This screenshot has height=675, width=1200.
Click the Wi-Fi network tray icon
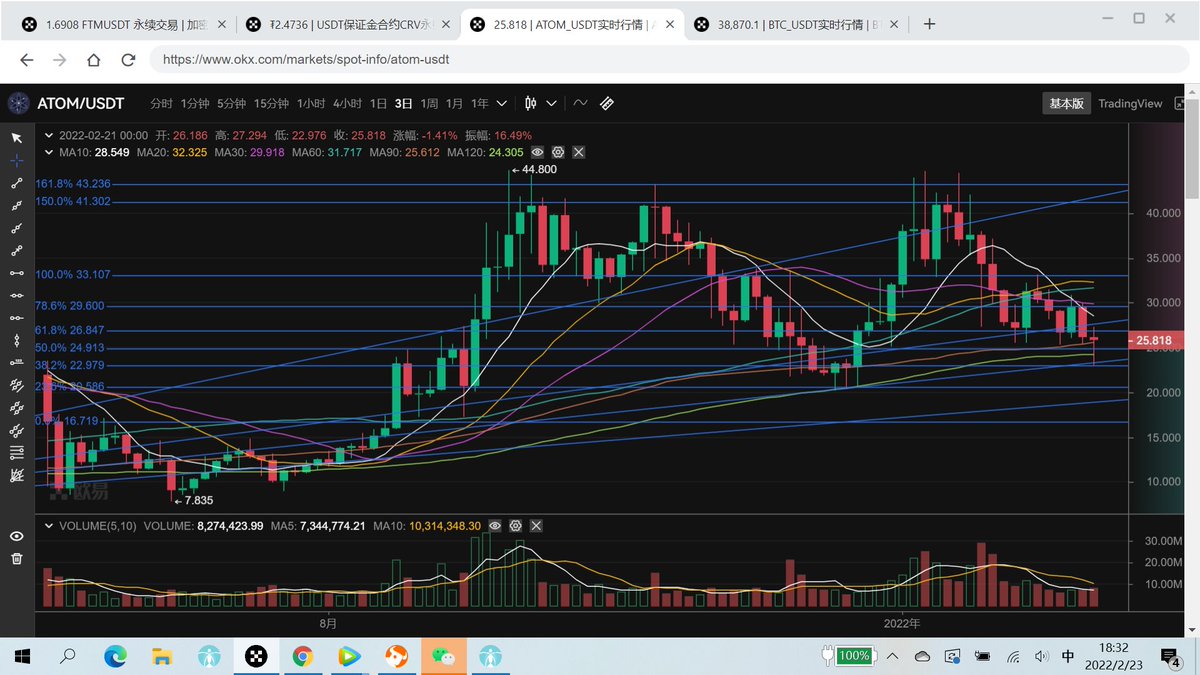click(1013, 656)
